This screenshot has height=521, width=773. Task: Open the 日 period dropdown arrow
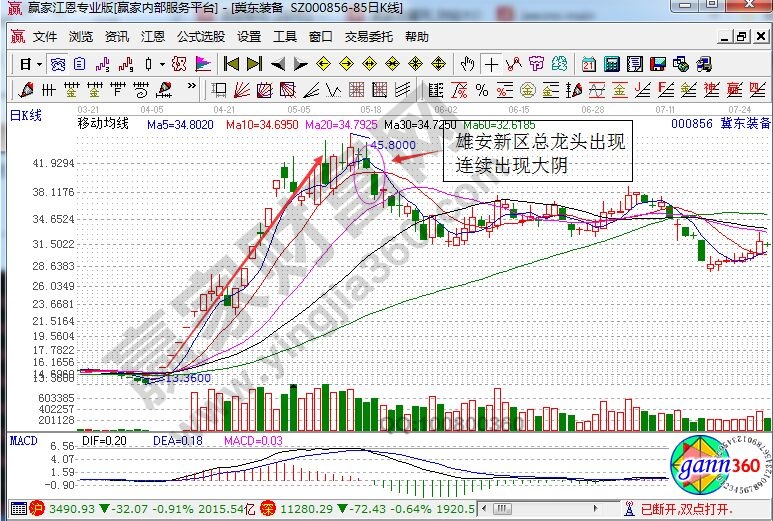38,64
